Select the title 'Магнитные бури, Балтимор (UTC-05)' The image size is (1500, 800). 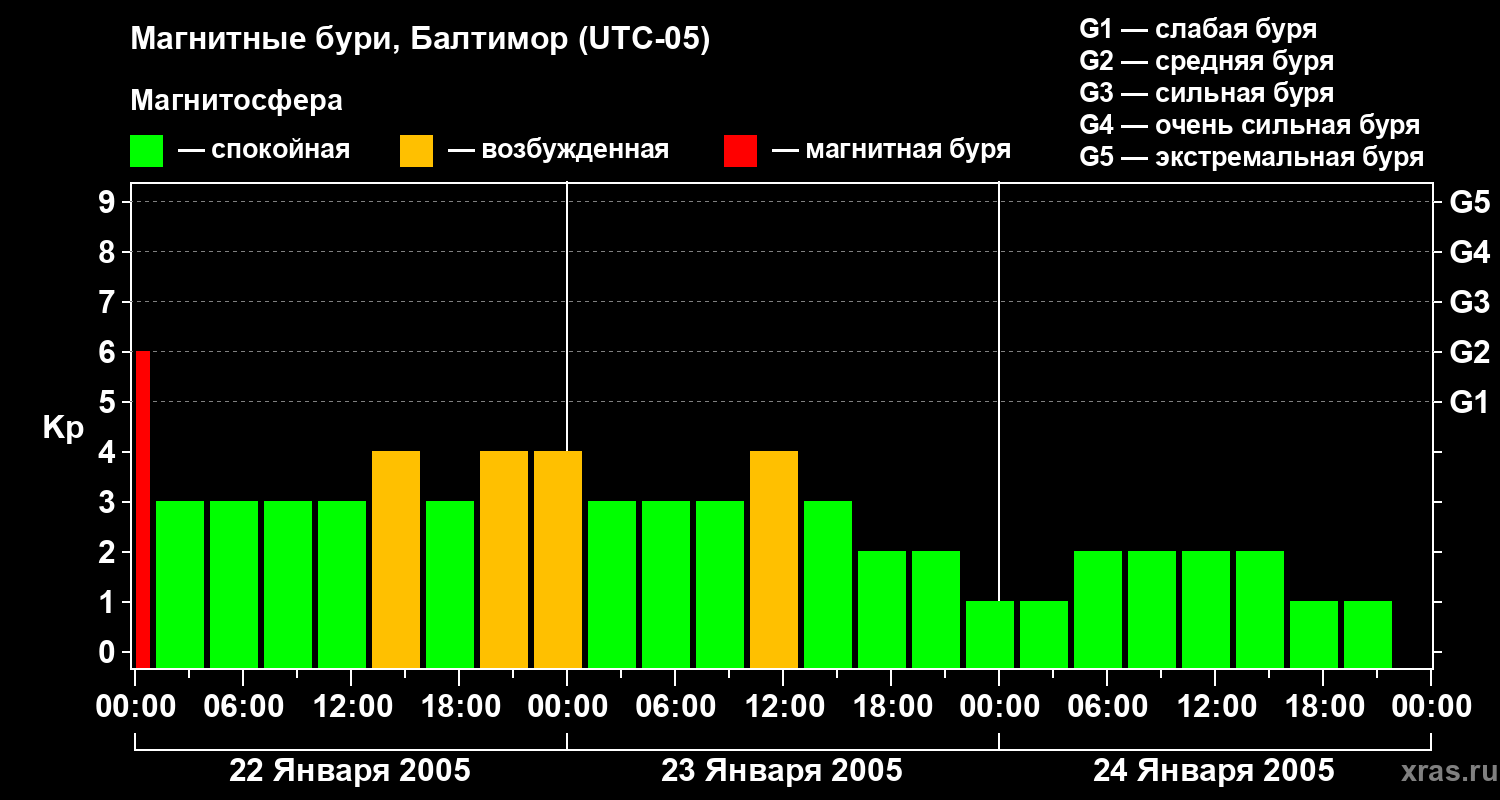coord(420,40)
